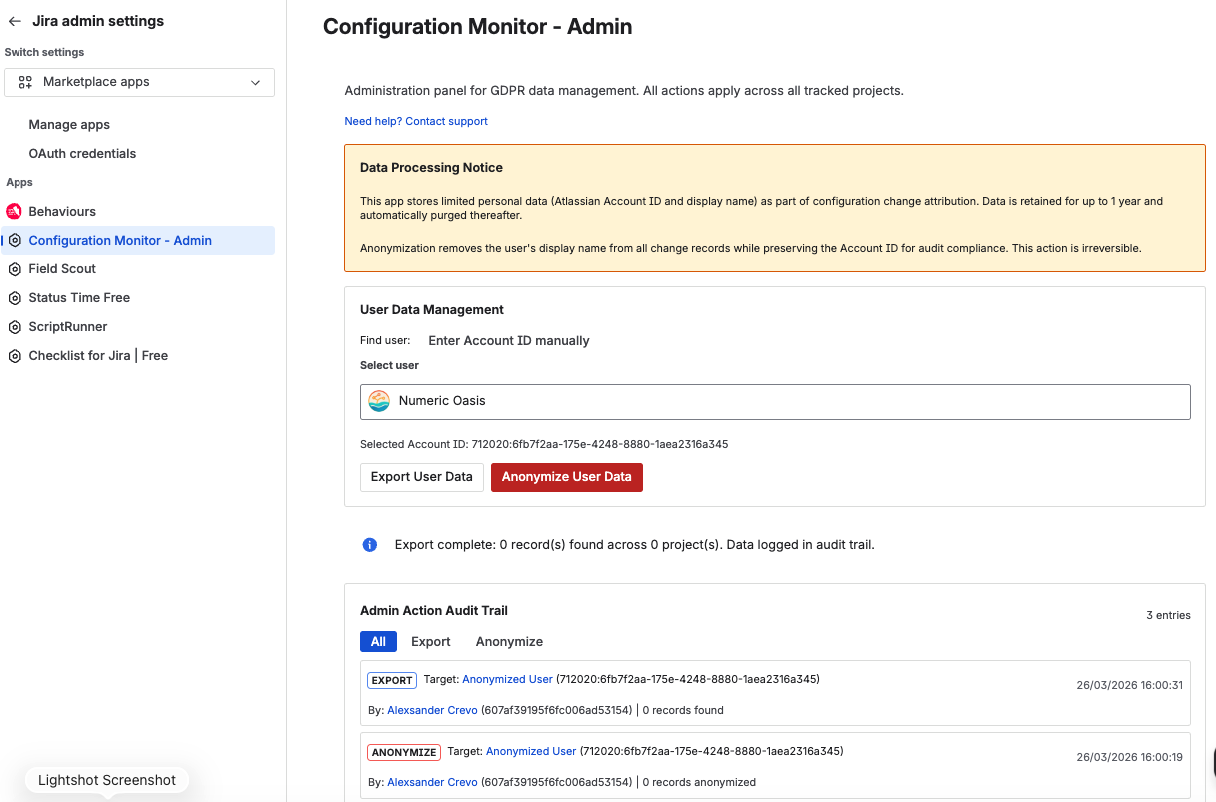The image size is (1216, 802).
Task: Open Manage apps from the sidebar
Action: (x=68, y=124)
